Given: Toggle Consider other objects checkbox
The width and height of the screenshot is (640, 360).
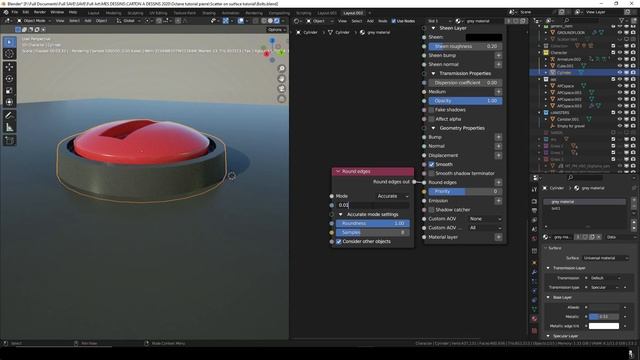Looking at the screenshot, I should click(x=339, y=242).
